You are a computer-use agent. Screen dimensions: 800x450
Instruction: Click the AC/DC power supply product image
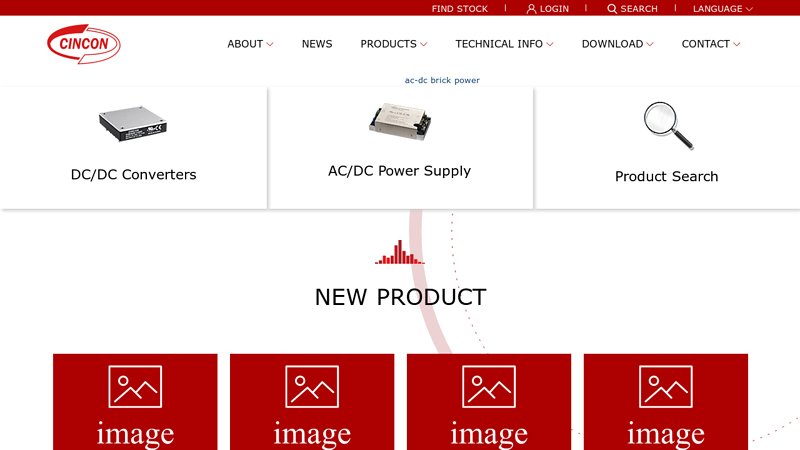[400, 121]
